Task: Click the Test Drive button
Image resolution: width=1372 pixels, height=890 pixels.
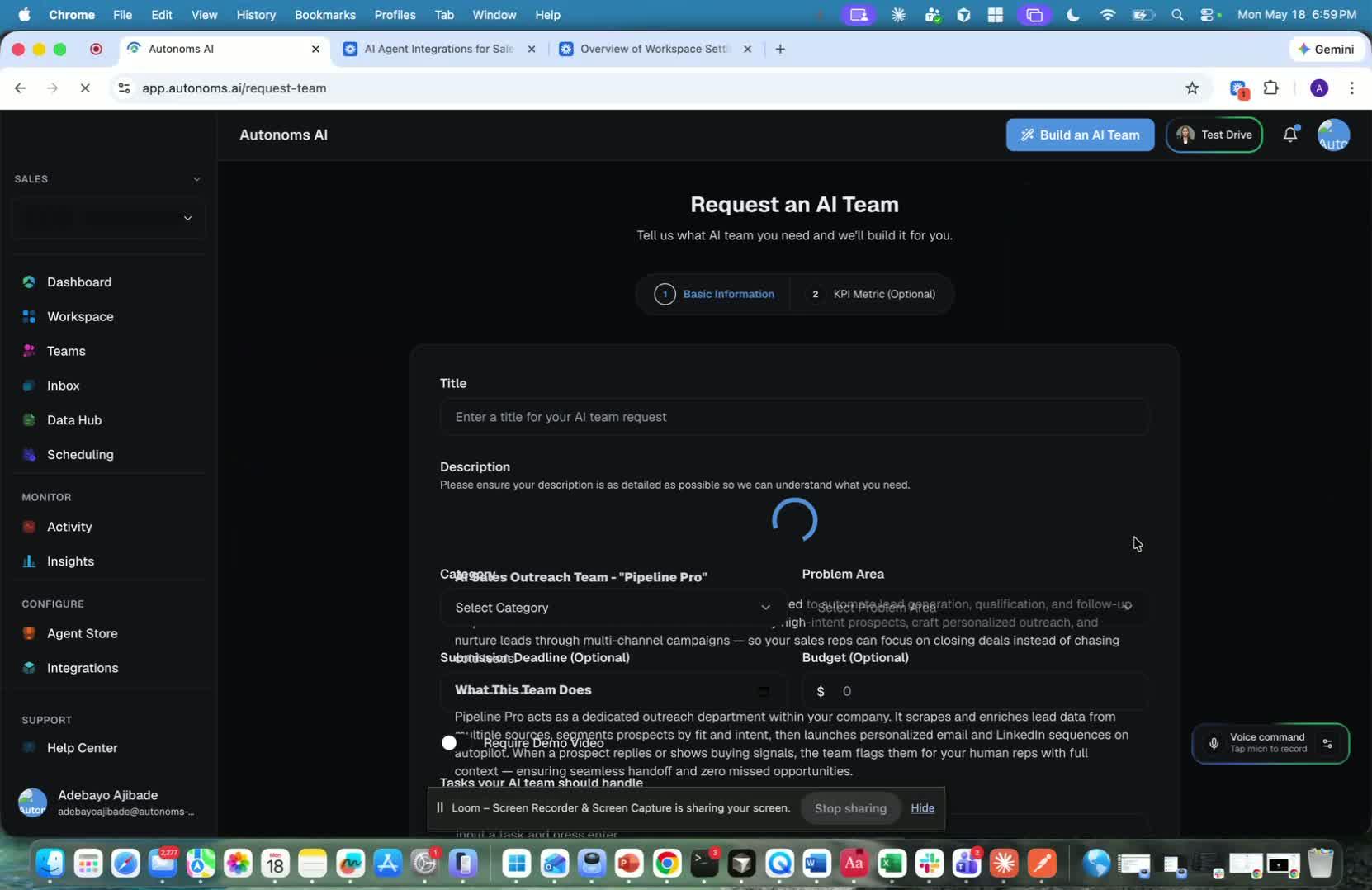Action: click(x=1214, y=135)
